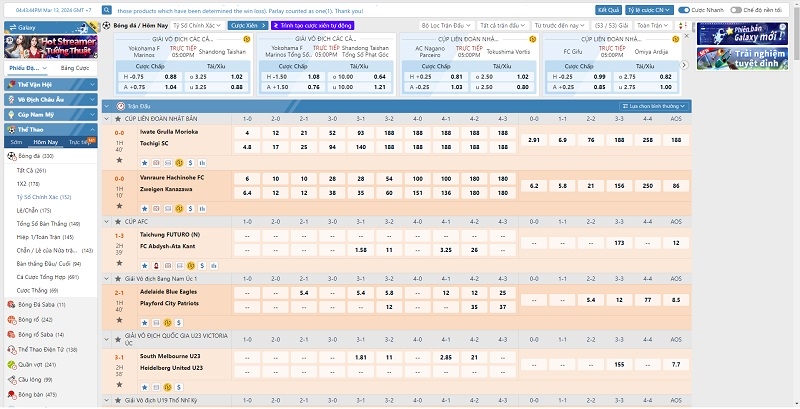Click the search magnifier icon in top bar
Image resolution: width=800 pixels, height=409 pixels.
109,9
